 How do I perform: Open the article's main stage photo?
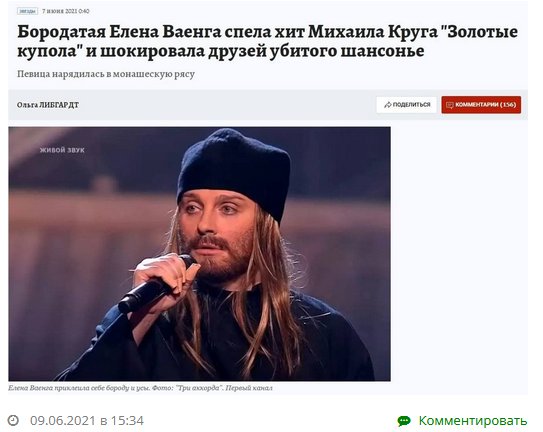199,254
